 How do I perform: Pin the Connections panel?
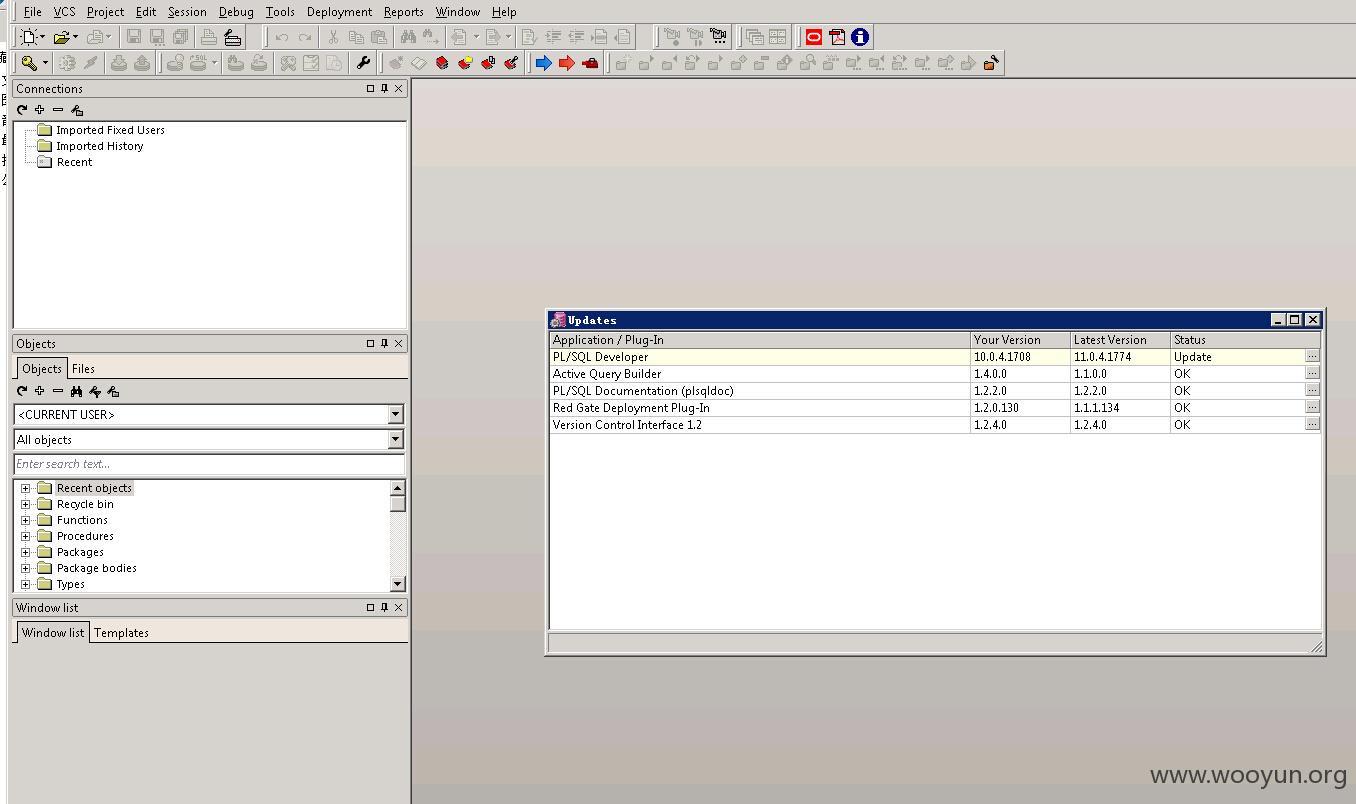point(384,89)
